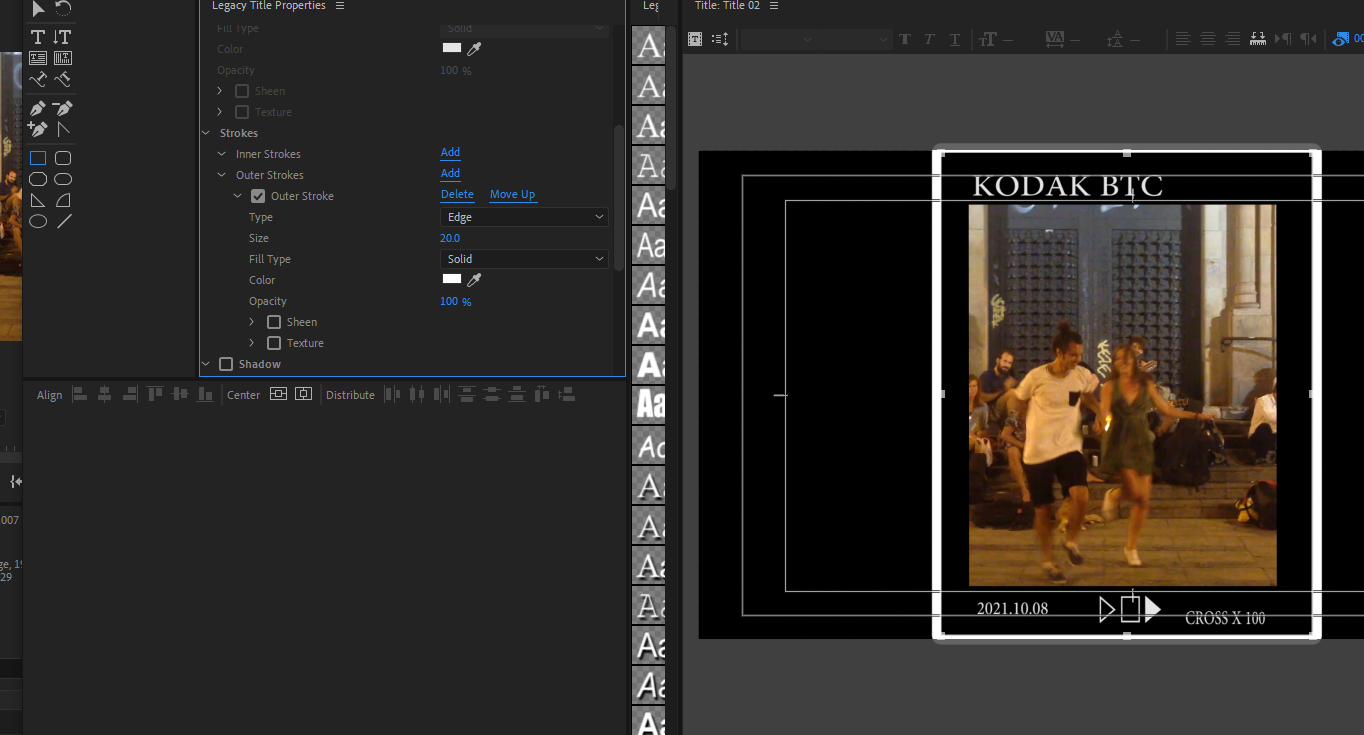Image resolution: width=1364 pixels, height=735 pixels.
Task: Uncheck the Outer Stroke checkbox
Action: click(x=258, y=196)
